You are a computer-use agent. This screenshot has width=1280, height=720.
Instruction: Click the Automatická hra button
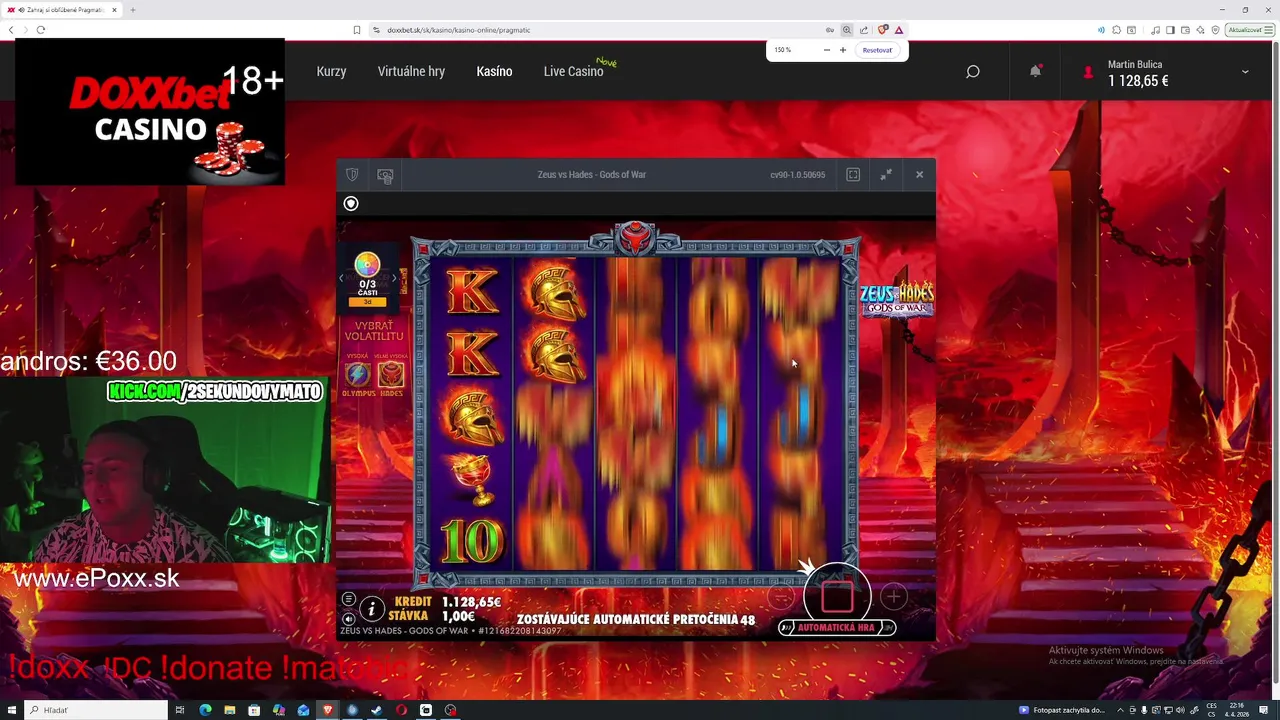(x=836, y=628)
